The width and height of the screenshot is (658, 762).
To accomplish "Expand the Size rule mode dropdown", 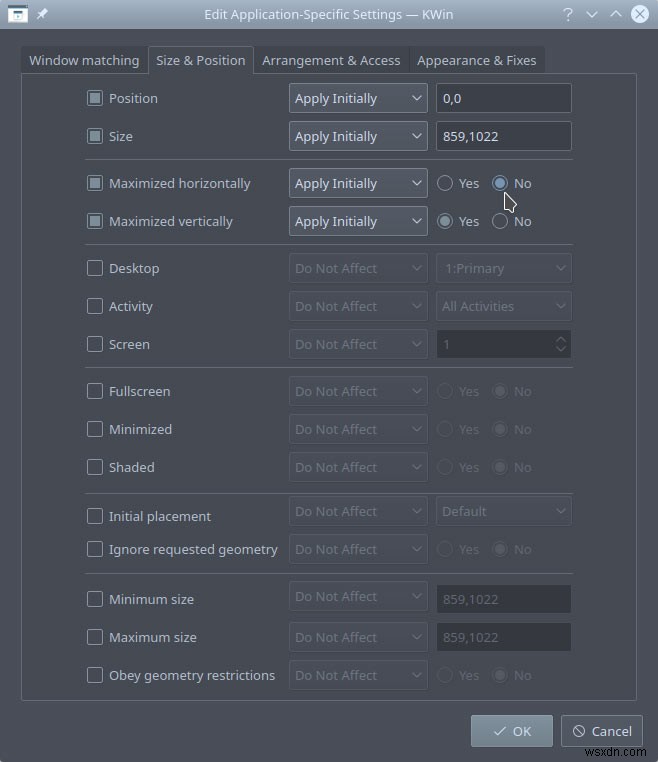I will [358, 136].
